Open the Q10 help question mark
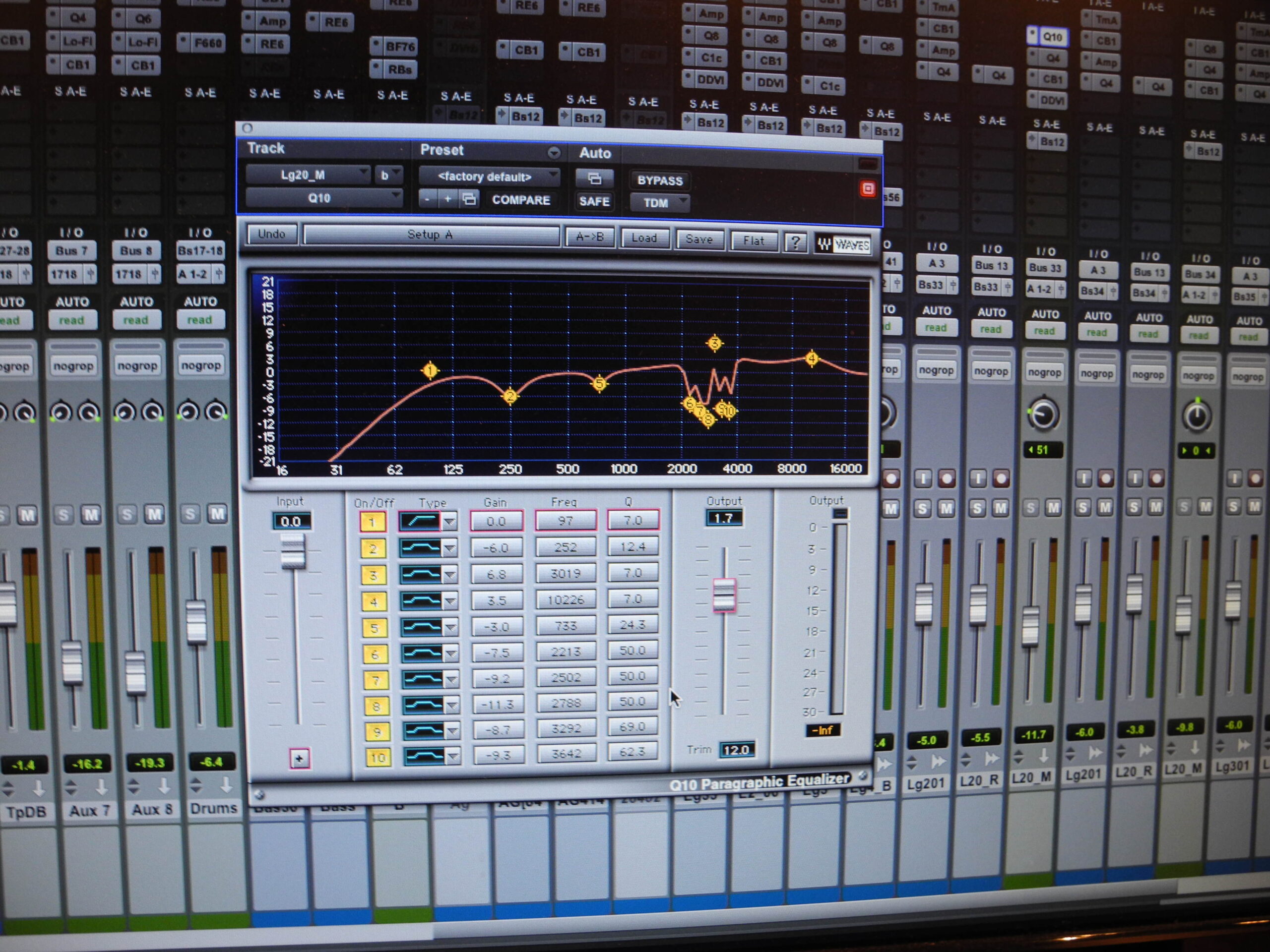The image size is (1270, 952). pyautogui.click(x=796, y=243)
